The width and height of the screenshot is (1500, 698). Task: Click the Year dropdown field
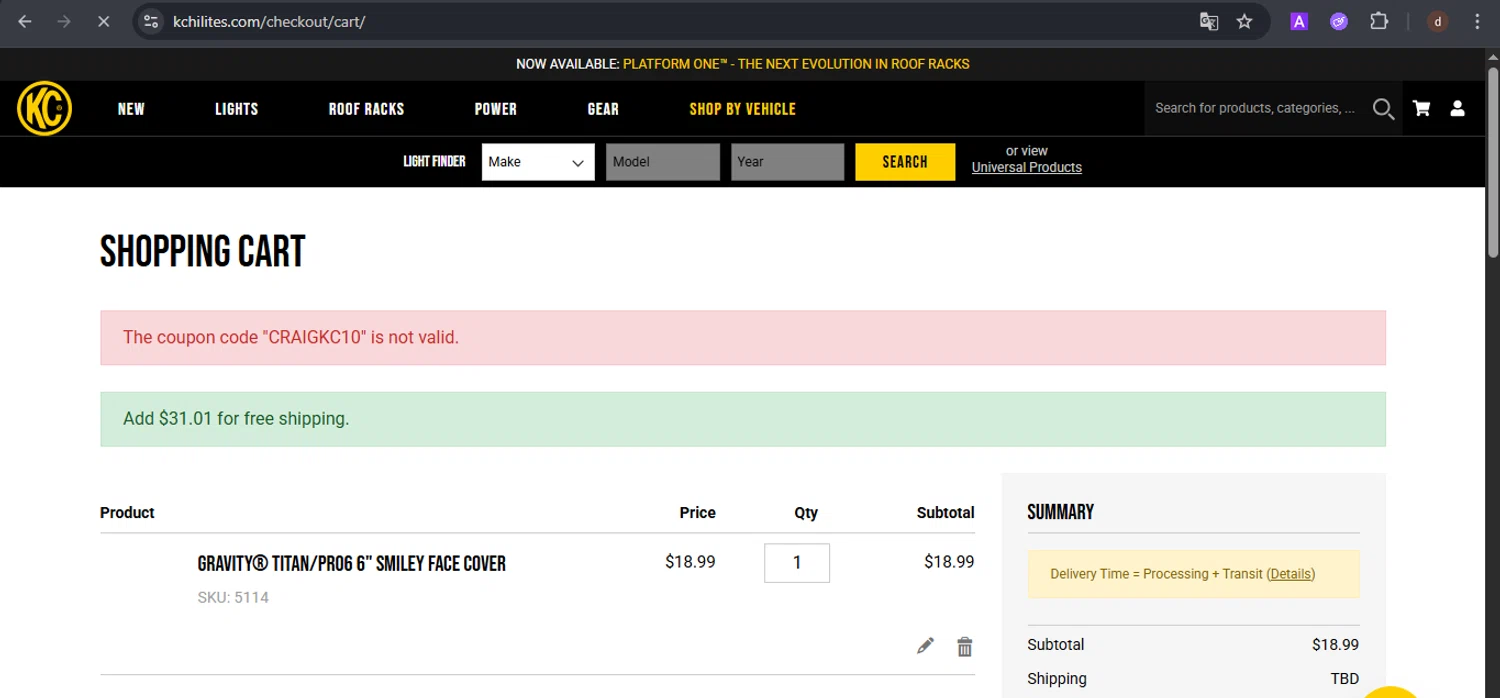[788, 162]
